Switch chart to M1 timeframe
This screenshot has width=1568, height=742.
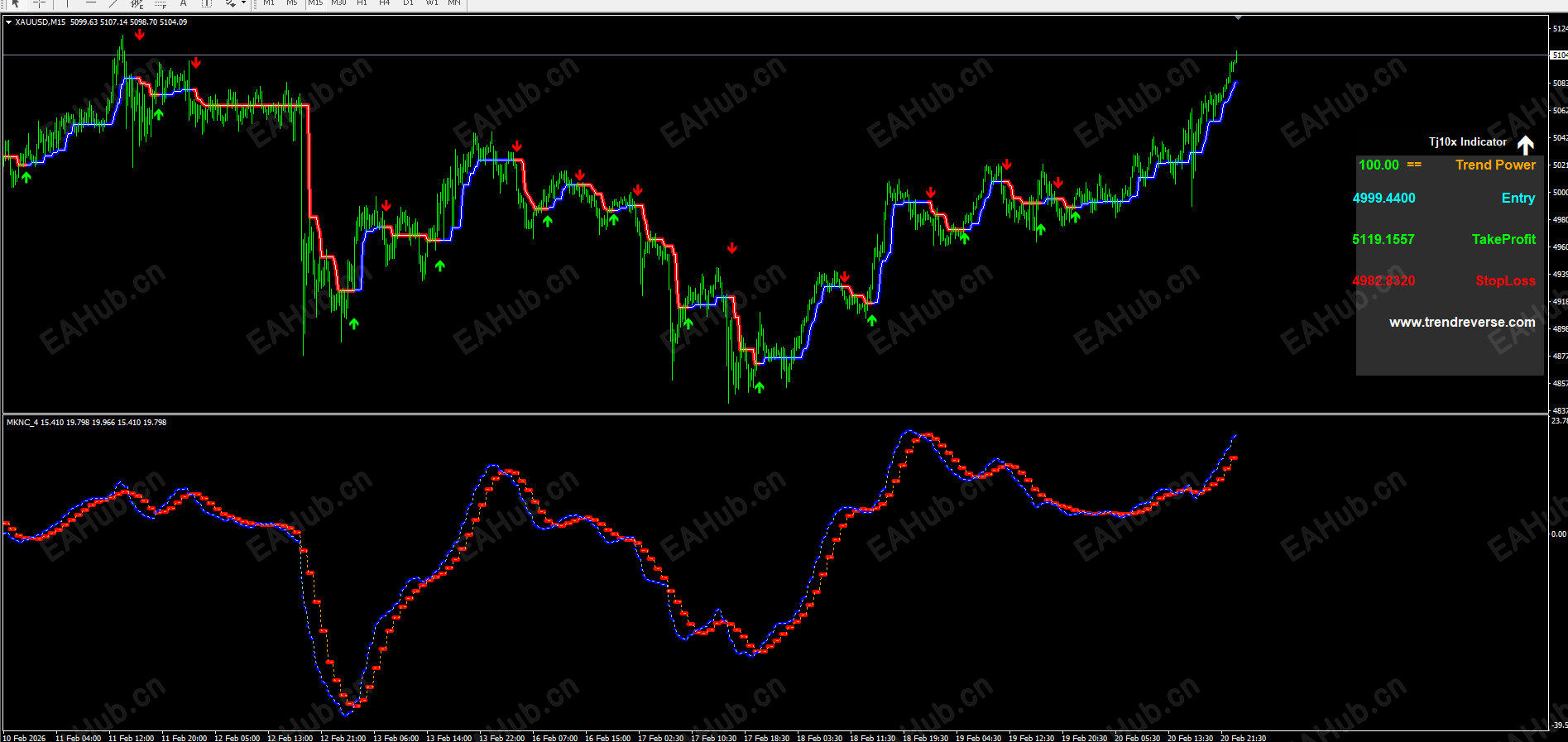(269, 3)
